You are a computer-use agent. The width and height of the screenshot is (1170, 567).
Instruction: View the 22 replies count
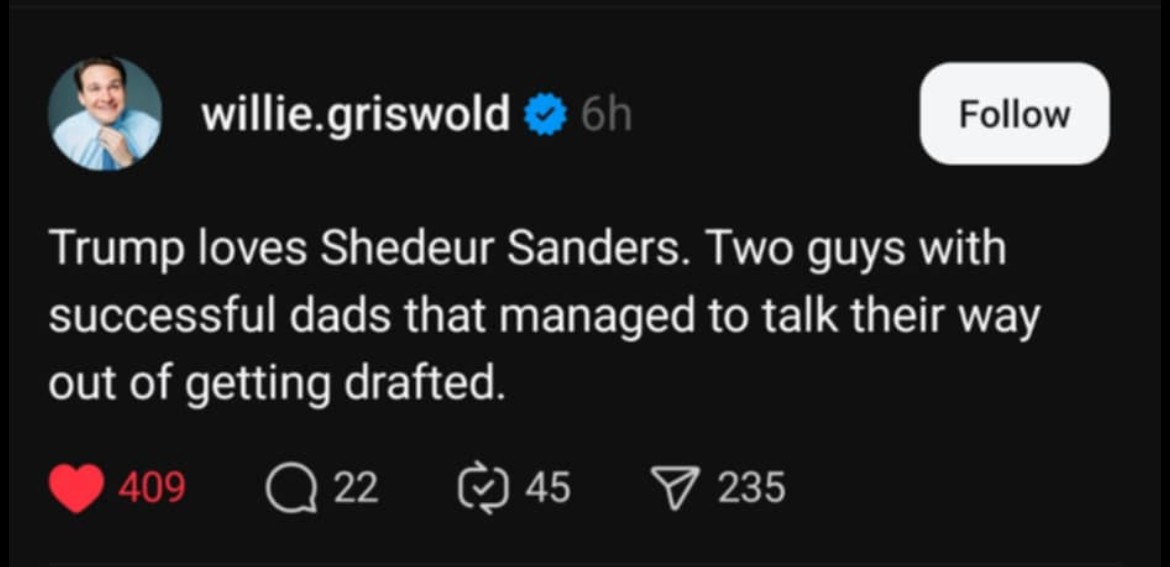coord(355,488)
